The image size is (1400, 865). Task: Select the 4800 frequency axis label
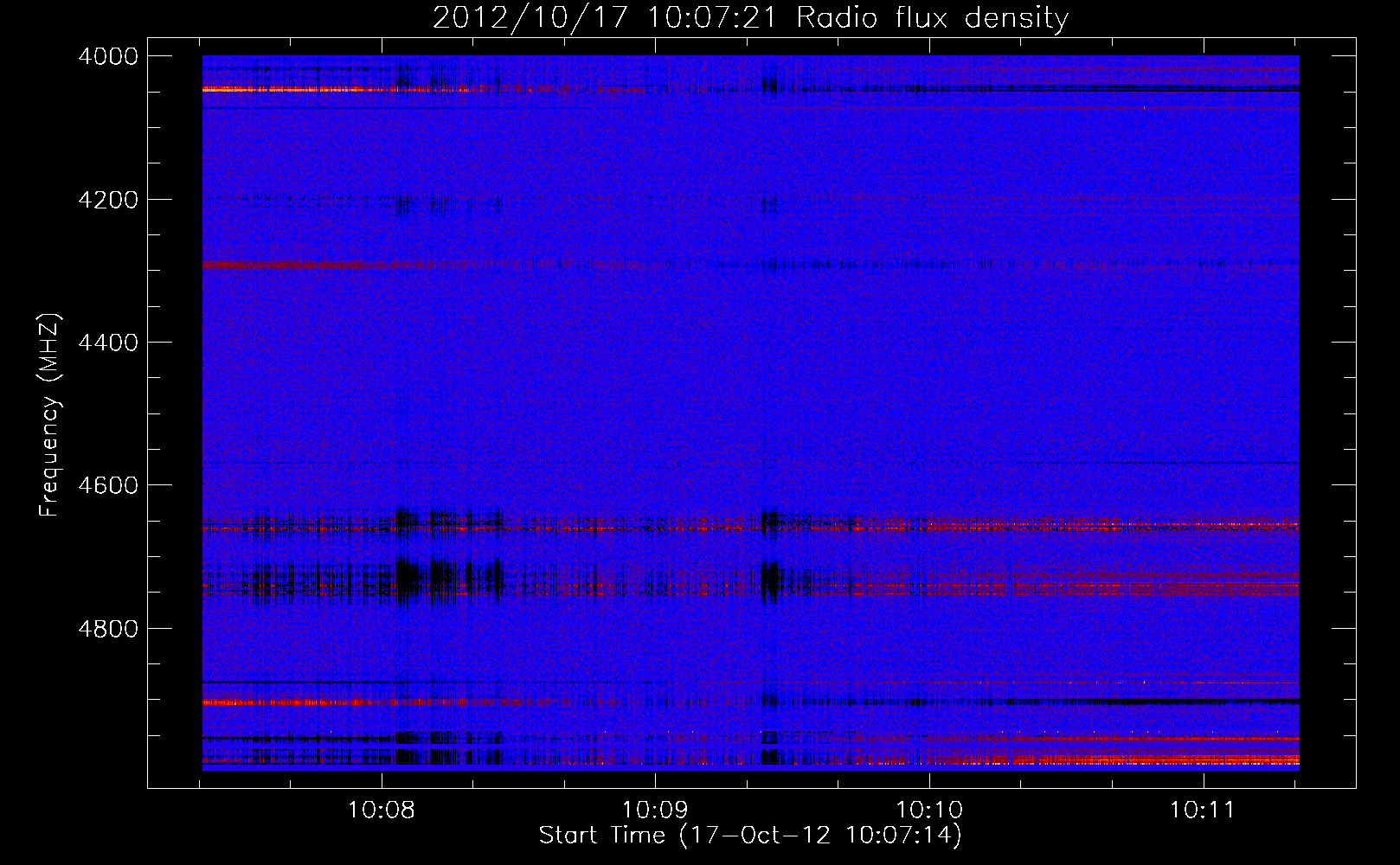pyautogui.click(x=108, y=629)
